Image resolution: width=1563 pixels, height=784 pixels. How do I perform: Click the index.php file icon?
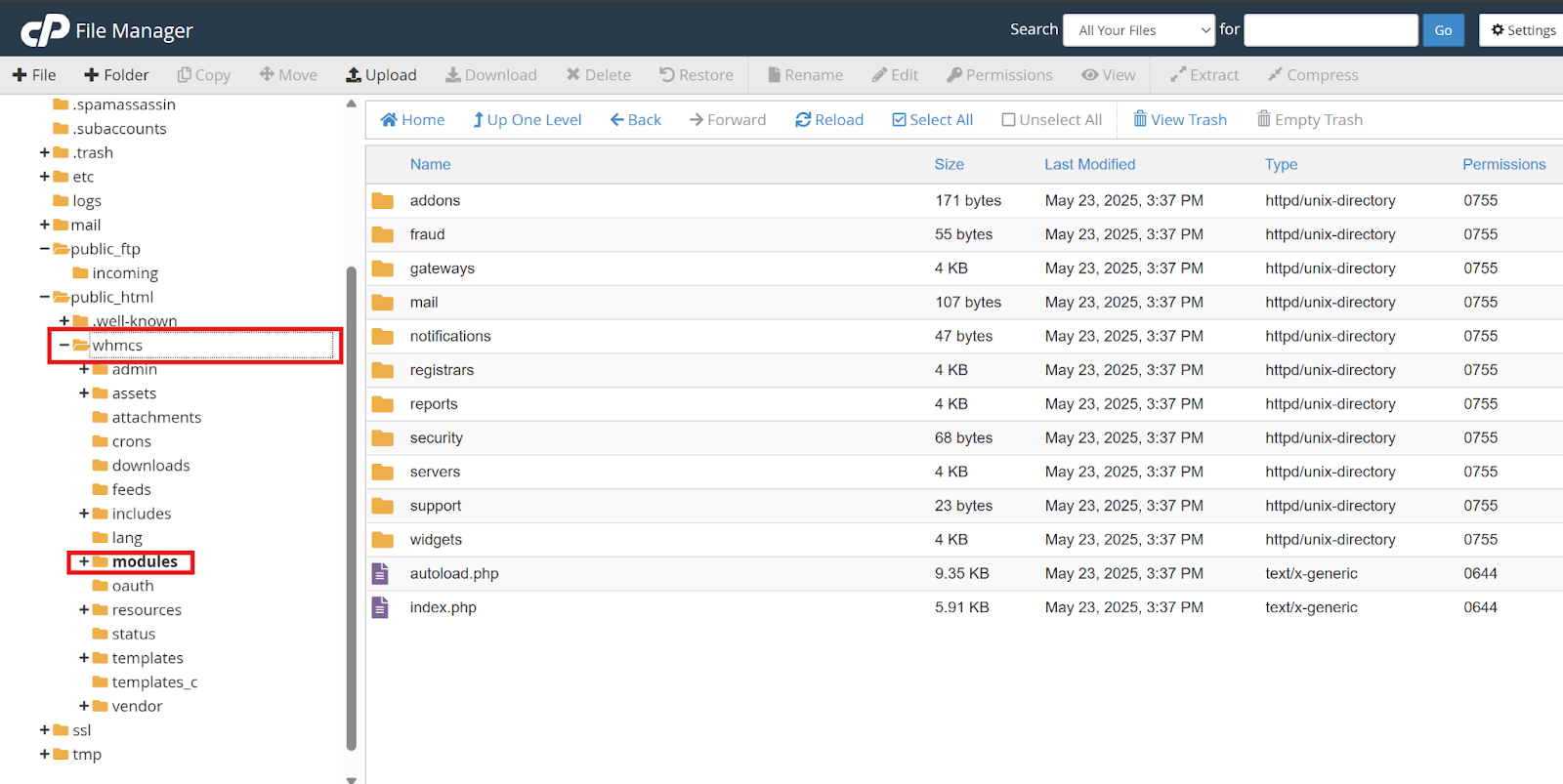(x=381, y=607)
